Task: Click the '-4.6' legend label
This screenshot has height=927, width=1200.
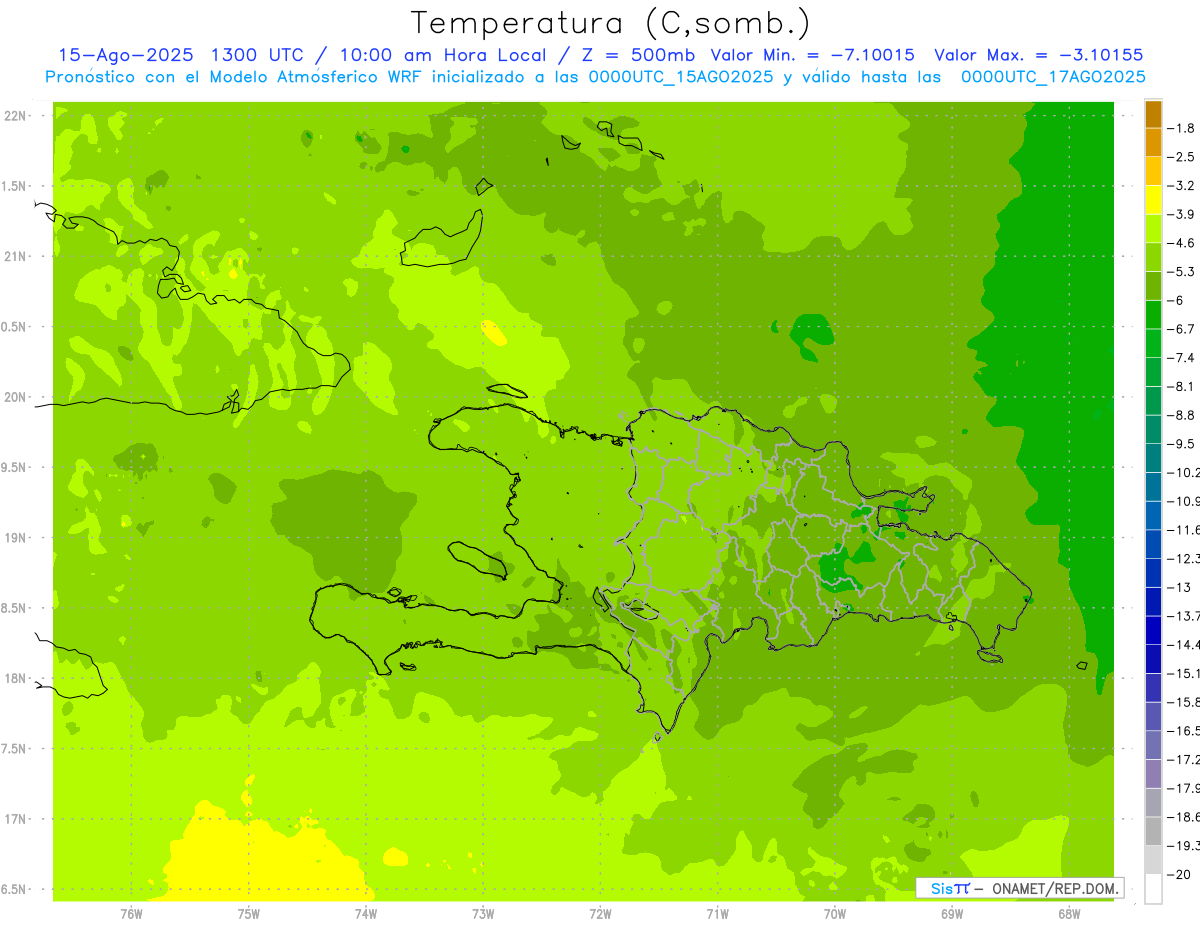Action: pyautogui.click(x=1181, y=243)
